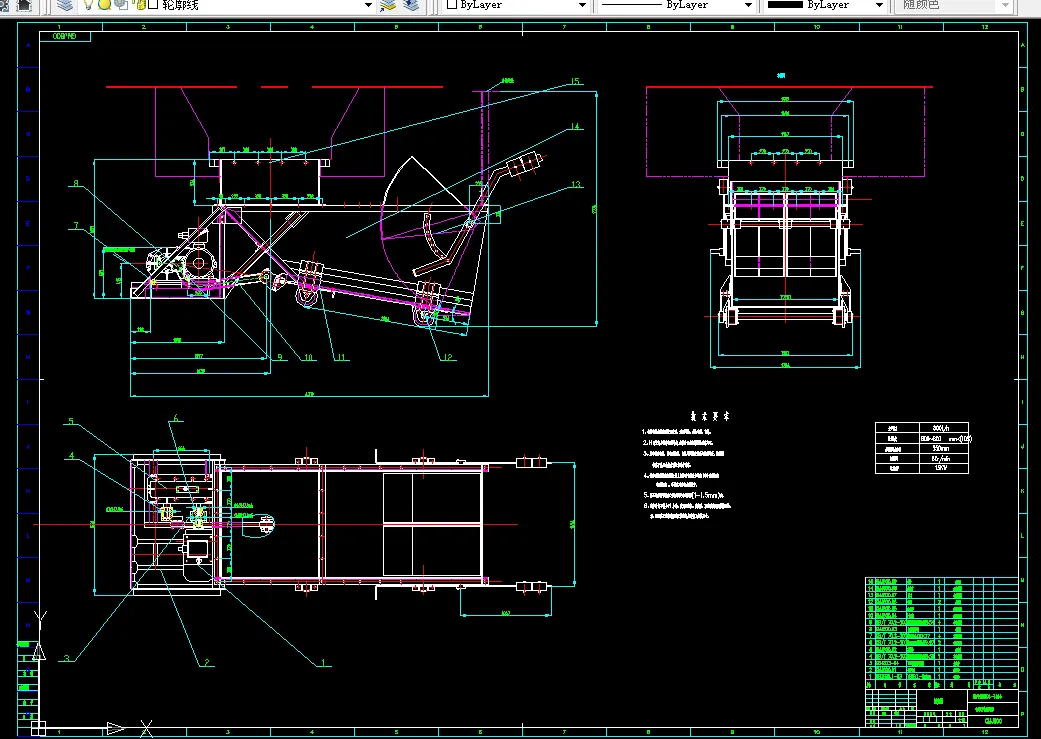Click the layer color square beside 轮廓线
Image resolution: width=1041 pixels, height=739 pixels.
[x=153, y=5]
